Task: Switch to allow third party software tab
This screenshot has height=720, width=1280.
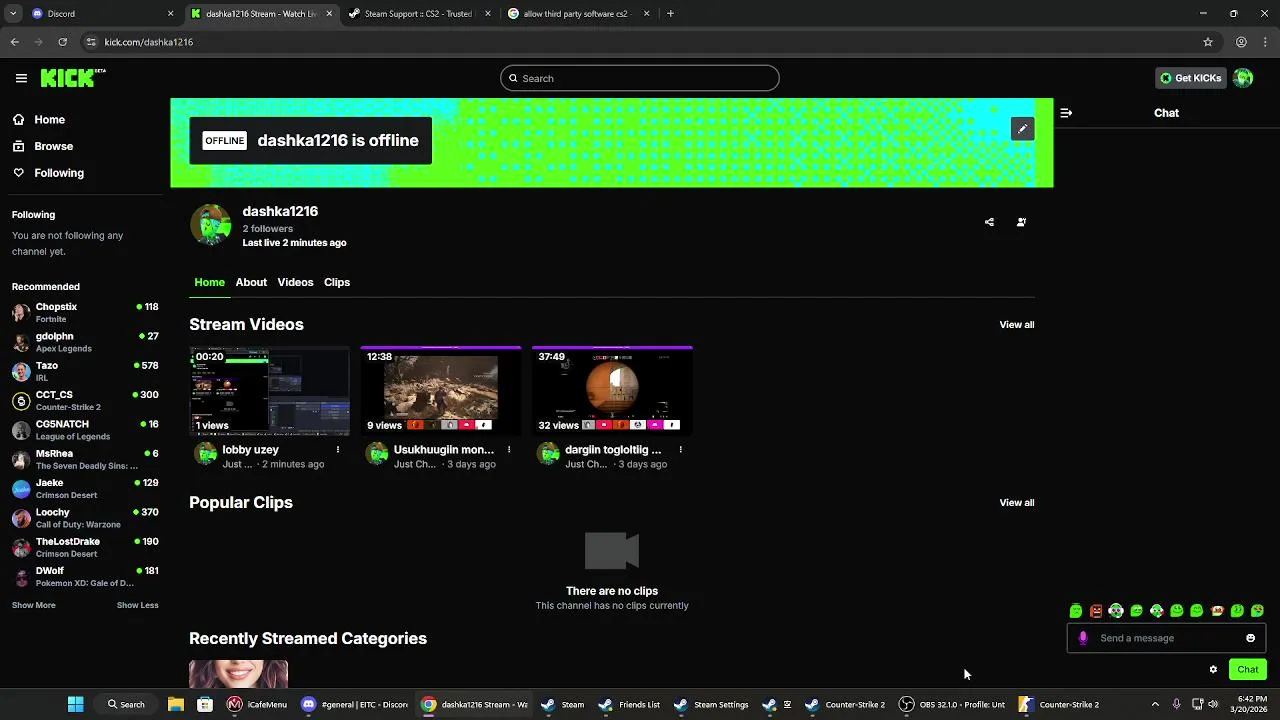Action: [578, 14]
